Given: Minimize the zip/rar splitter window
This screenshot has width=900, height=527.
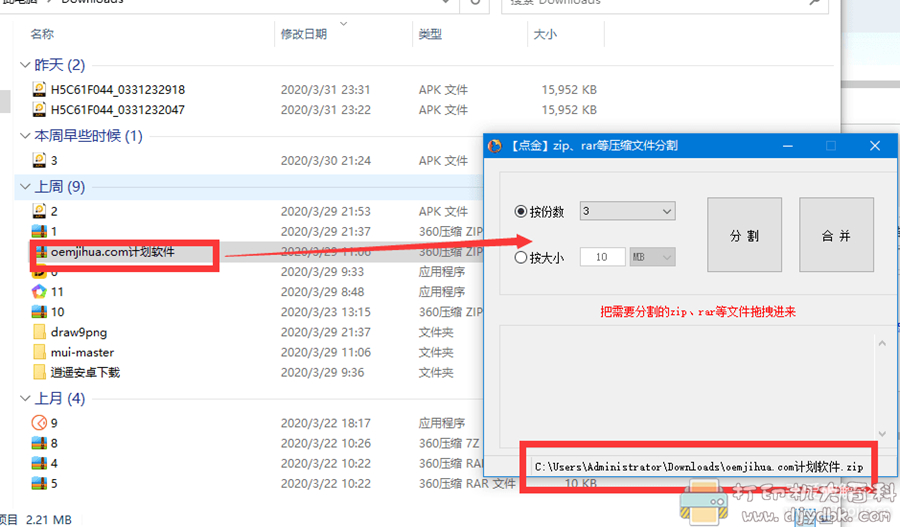Looking at the screenshot, I should click(x=788, y=146).
